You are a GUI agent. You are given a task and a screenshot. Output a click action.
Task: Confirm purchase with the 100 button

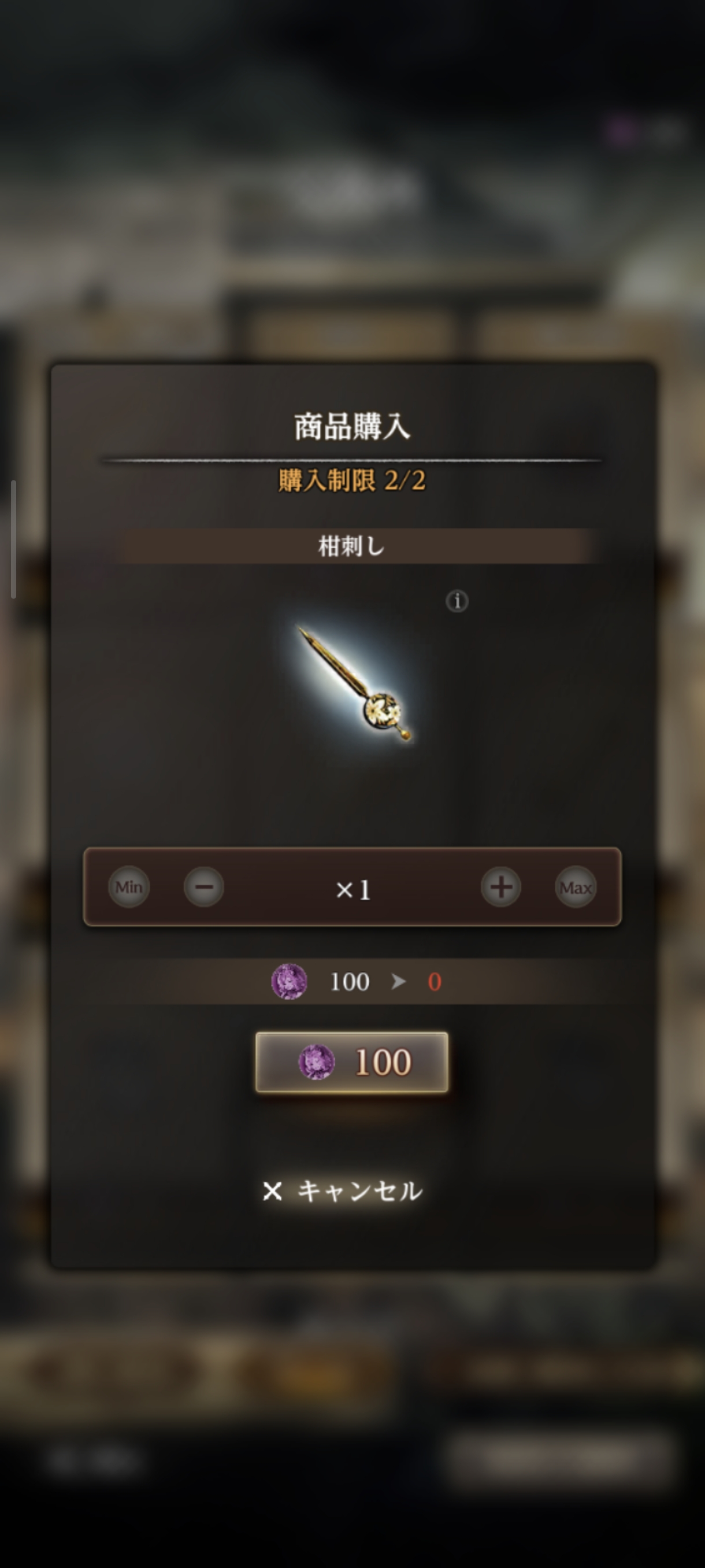coord(351,1062)
